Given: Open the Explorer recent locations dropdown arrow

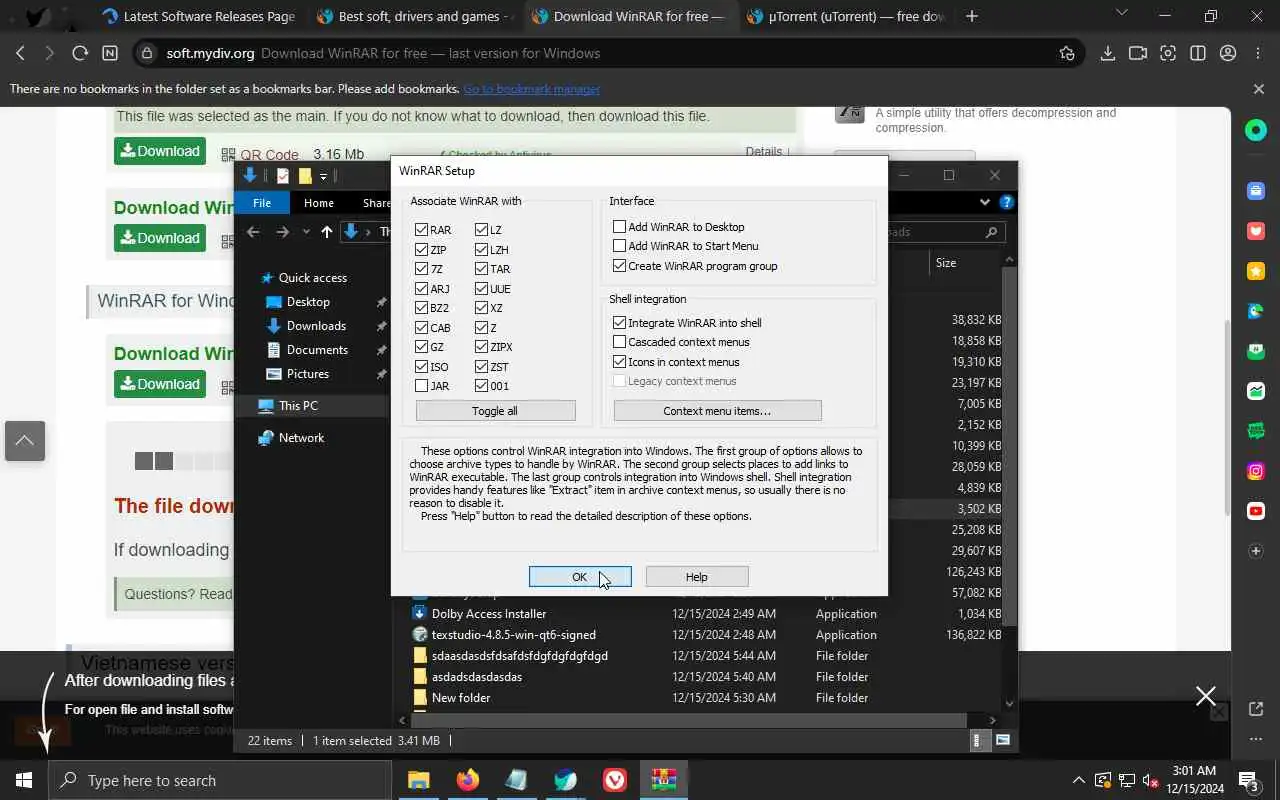Looking at the screenshot, I should [306, 232].
